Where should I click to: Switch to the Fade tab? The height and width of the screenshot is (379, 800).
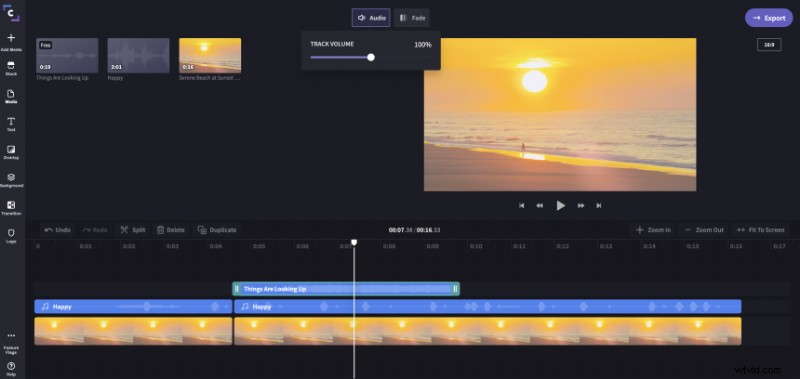tap(412, 18)
